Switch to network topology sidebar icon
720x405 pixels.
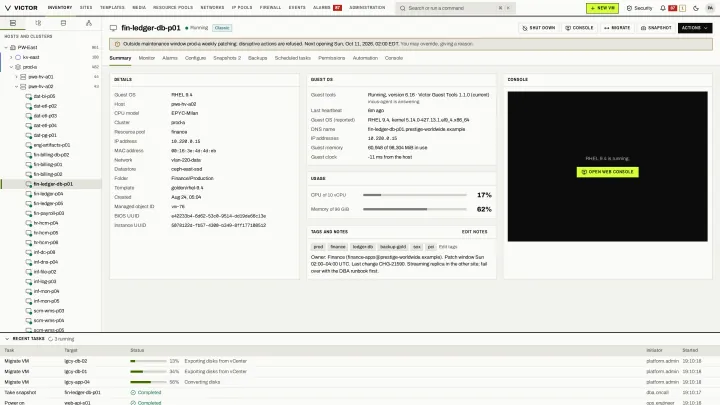[89, 23]
